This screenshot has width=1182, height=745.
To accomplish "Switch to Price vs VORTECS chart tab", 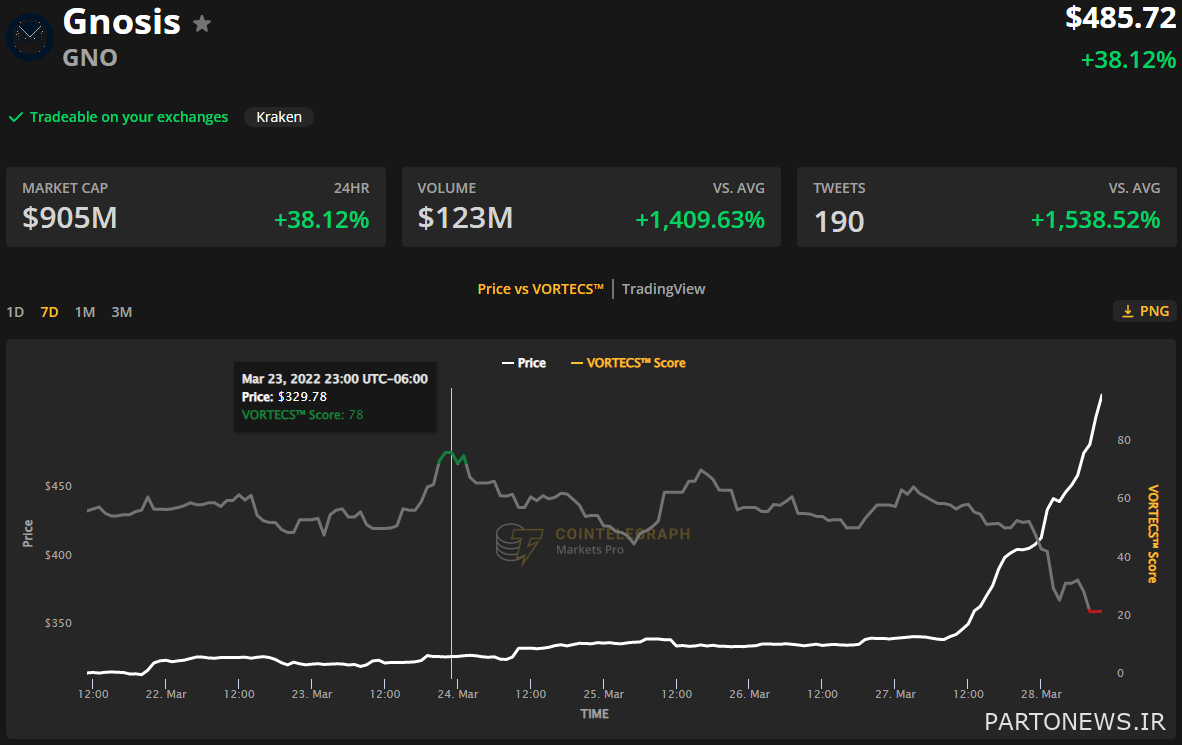I will (x=540, y=289).
